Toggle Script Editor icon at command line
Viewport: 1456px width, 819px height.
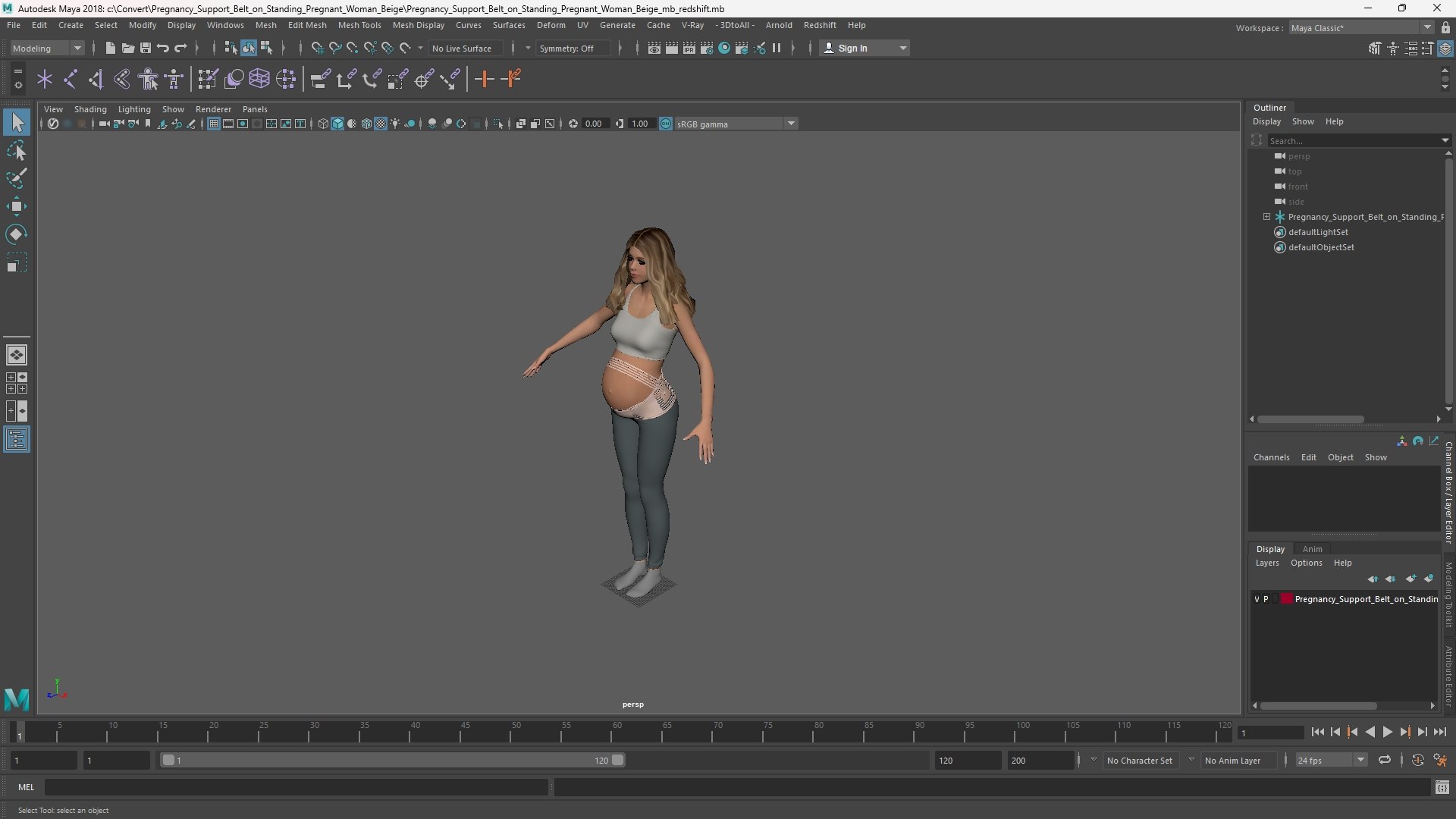pos(1442,788)
